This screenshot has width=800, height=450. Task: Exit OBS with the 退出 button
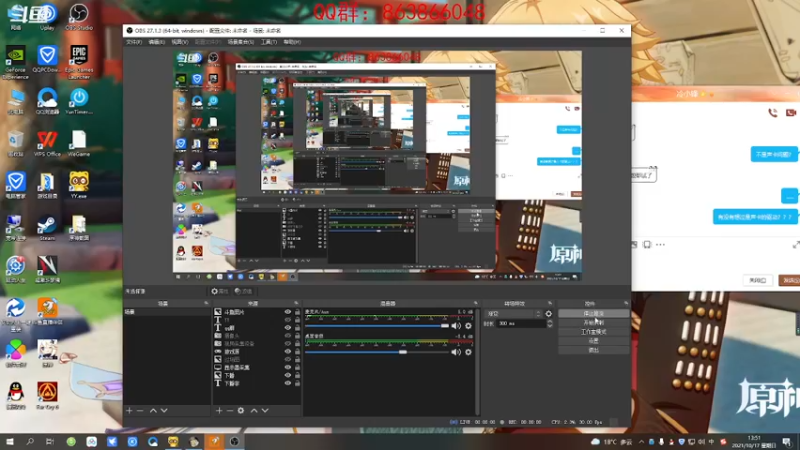tap(593, 351)
